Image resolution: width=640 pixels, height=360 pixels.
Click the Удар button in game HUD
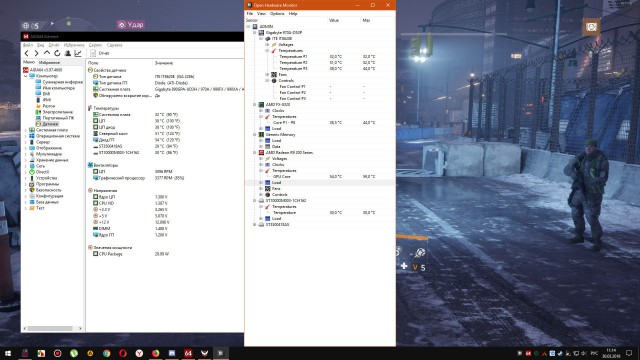pyautogui.click(x=131, y=25)
